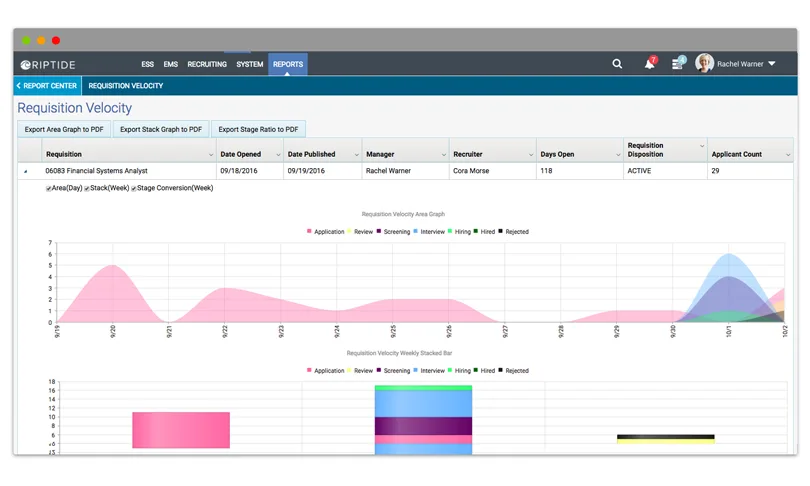This screenshot has width=810, height=486.
Task: Toggle the Area(Day) checkbox
Action: click(x=49, y=189)
